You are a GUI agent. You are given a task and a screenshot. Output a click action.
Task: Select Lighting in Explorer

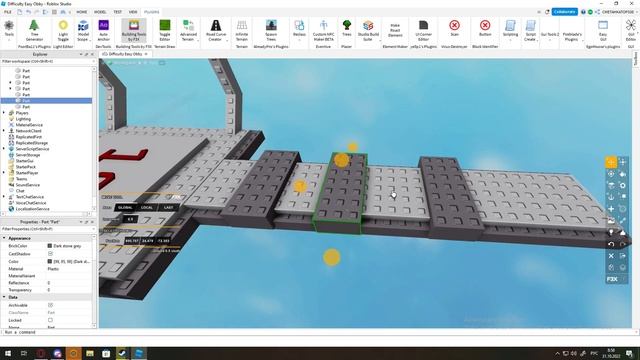click(x=23, y=119)
